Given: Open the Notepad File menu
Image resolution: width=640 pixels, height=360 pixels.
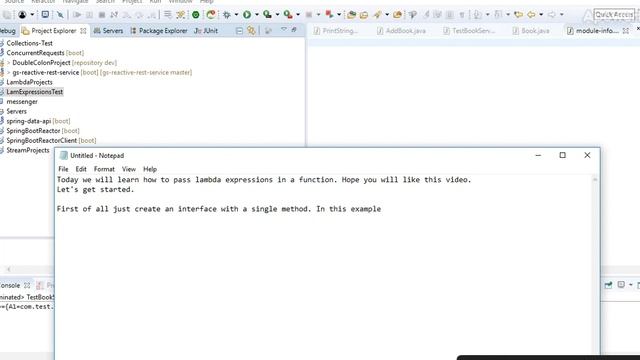Looking at the screenshot, I should pos(63,169).
